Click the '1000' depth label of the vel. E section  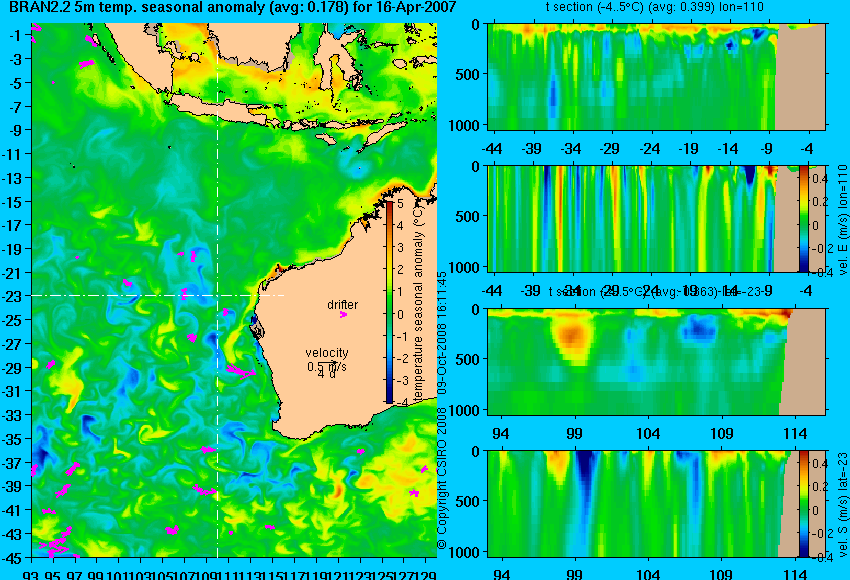point(463,267)
